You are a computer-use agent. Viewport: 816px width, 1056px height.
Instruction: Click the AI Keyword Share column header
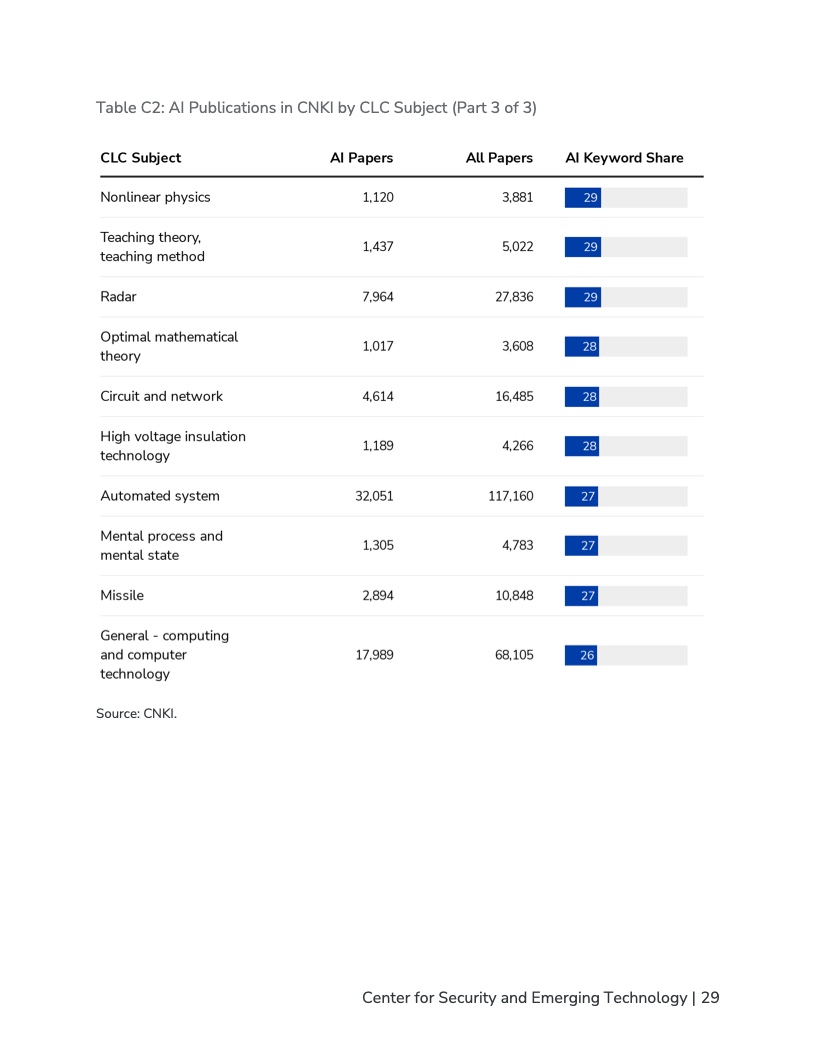pyautogui.click(x=624, y=158)
